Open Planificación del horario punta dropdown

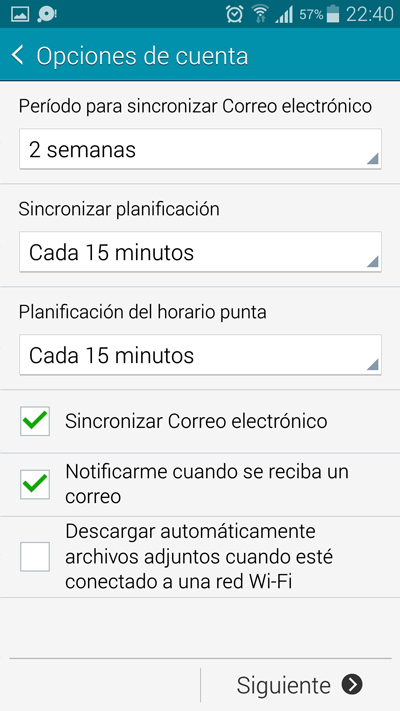click(x=200, y=355)
